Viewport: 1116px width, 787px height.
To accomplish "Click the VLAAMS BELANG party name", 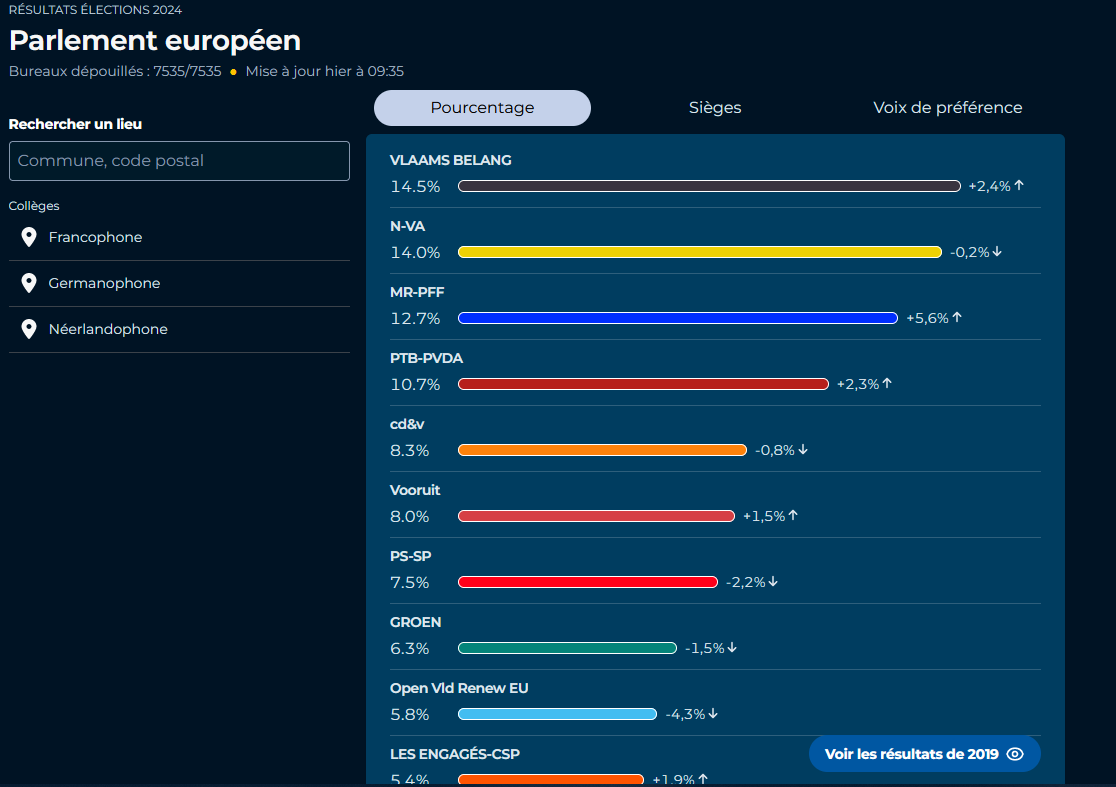I will coord(451,160).
